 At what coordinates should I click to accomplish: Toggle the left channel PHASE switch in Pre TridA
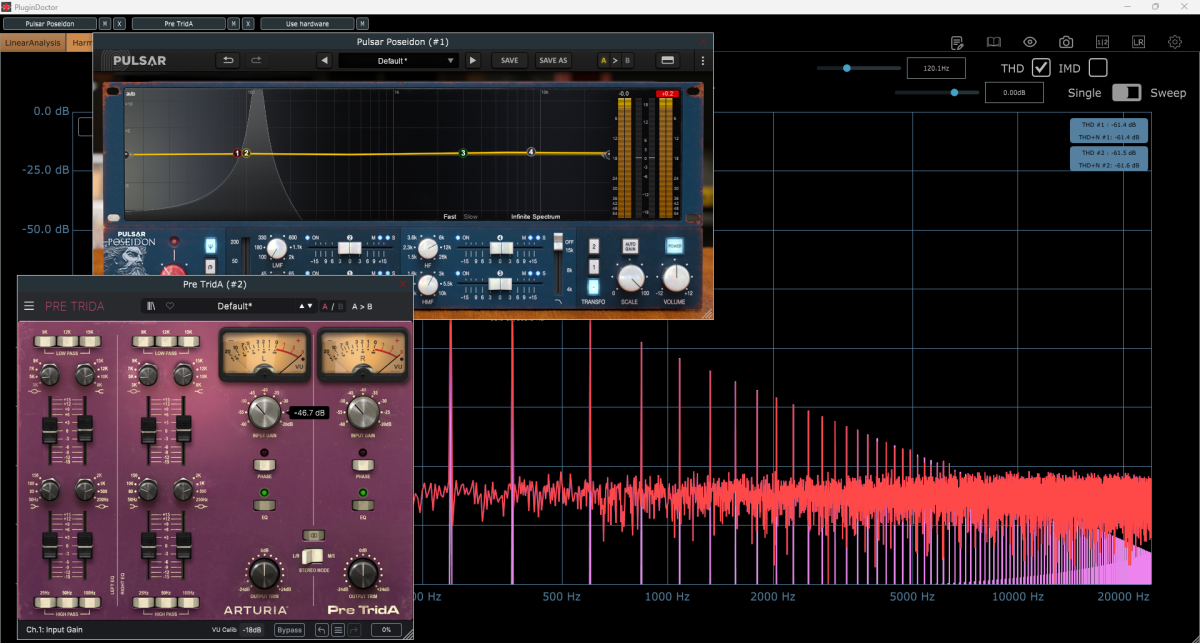click(x=264, y=465)
